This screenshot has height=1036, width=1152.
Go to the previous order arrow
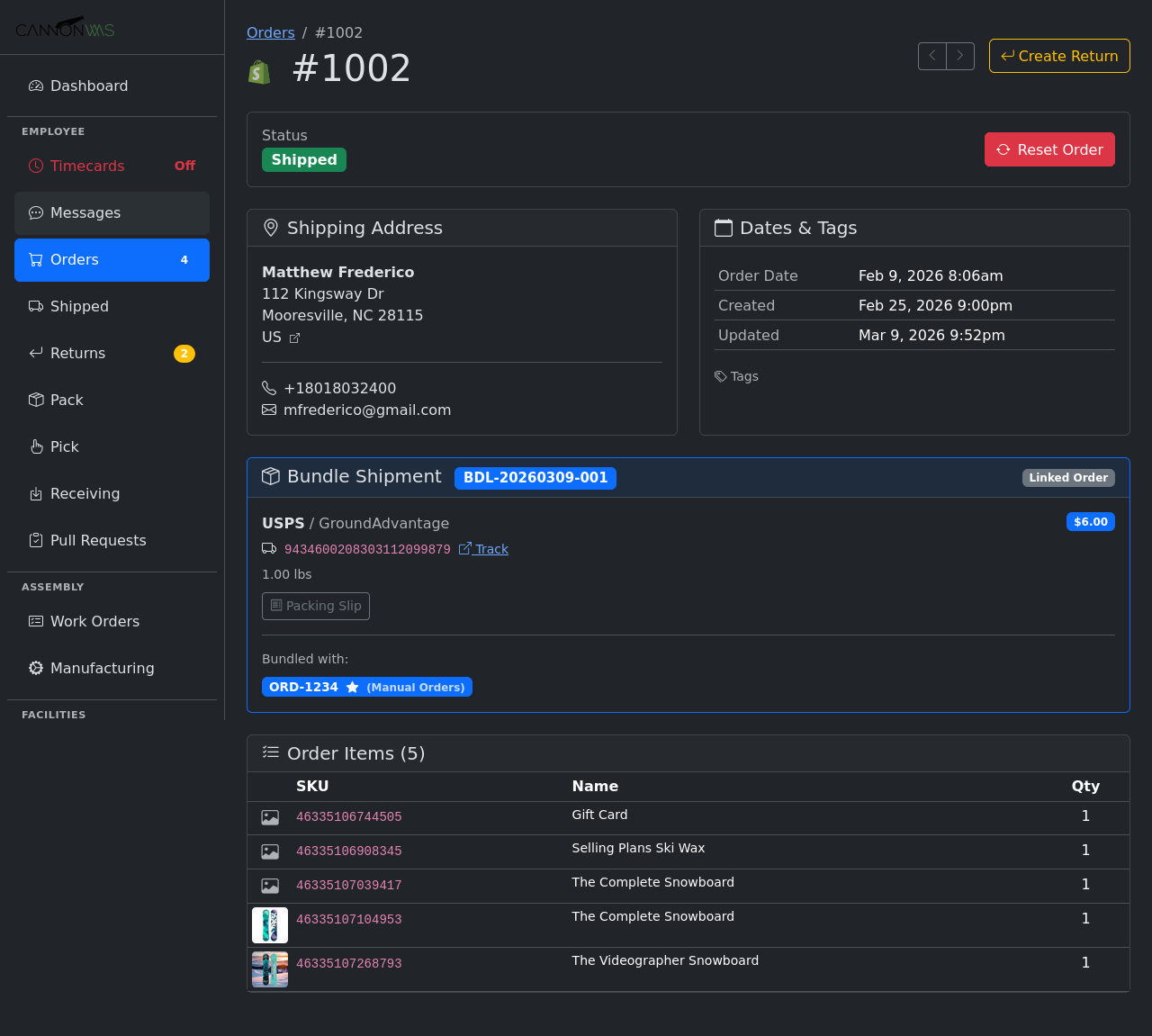[932, 56]
